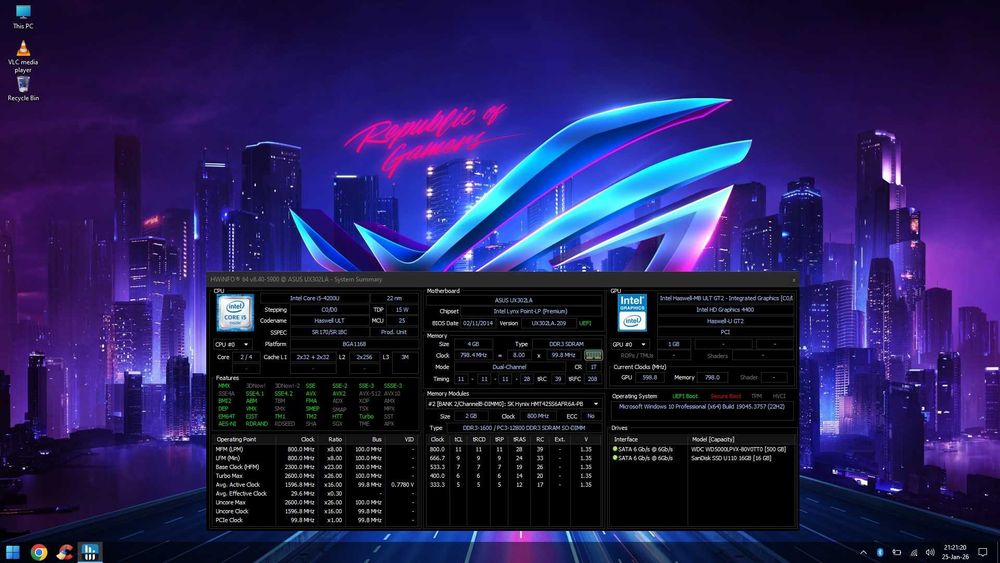Image resolution: width=1000 pixels, height=563 pixels.
Task: Click the tRAS timing column header
Action: coord(519,439)
